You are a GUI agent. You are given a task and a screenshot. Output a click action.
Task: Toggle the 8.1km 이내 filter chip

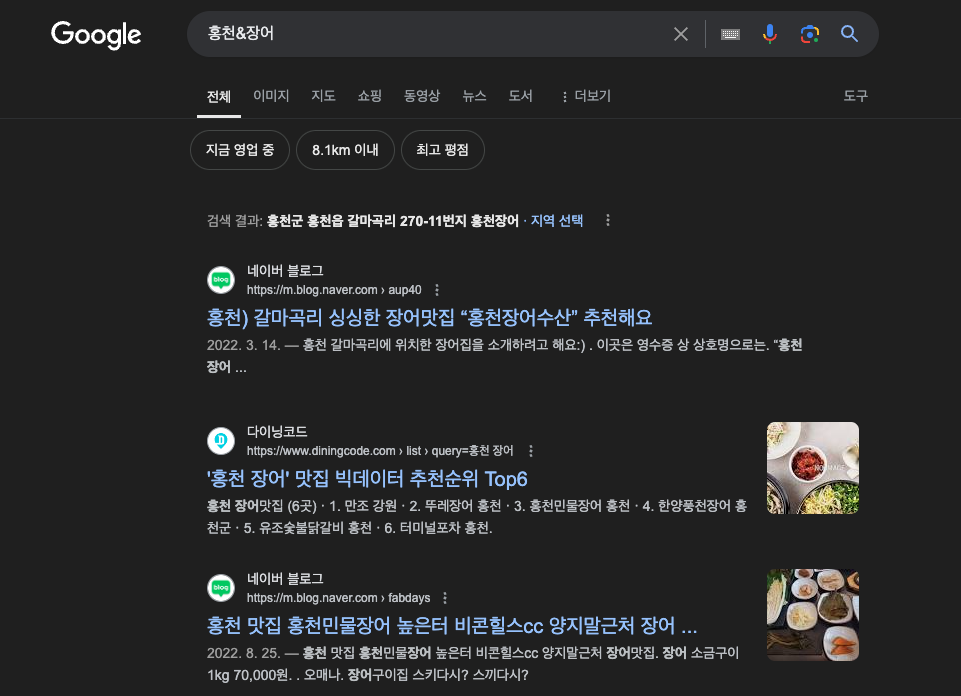click(x=345, y=150)
